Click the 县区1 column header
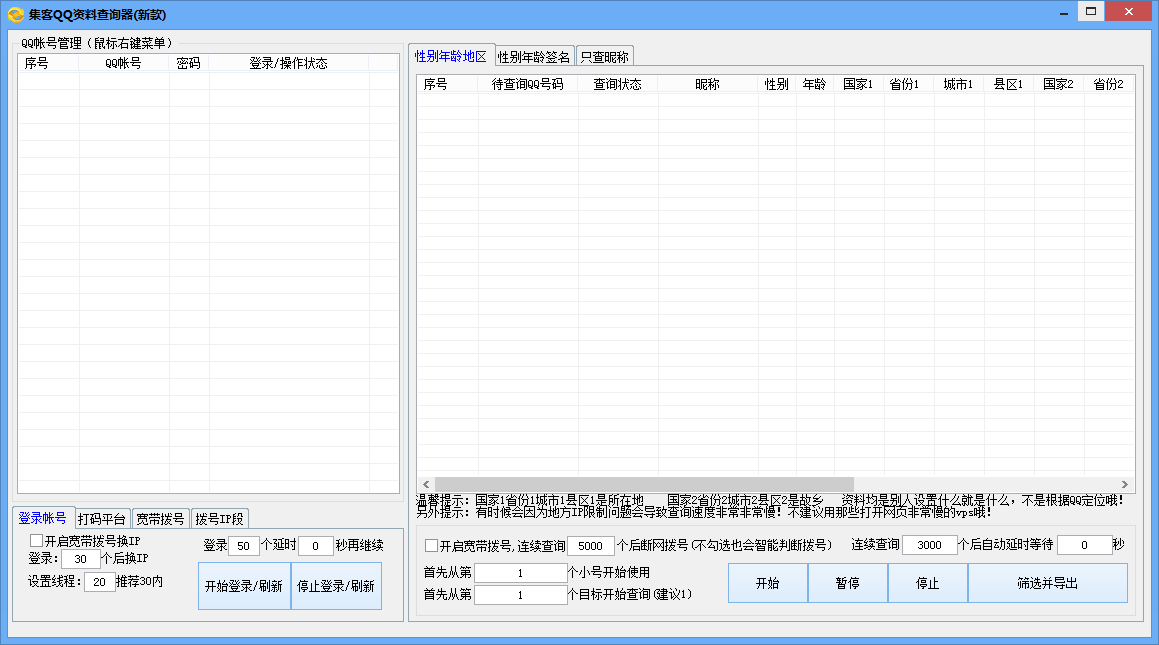 [x=1009, y=84]
